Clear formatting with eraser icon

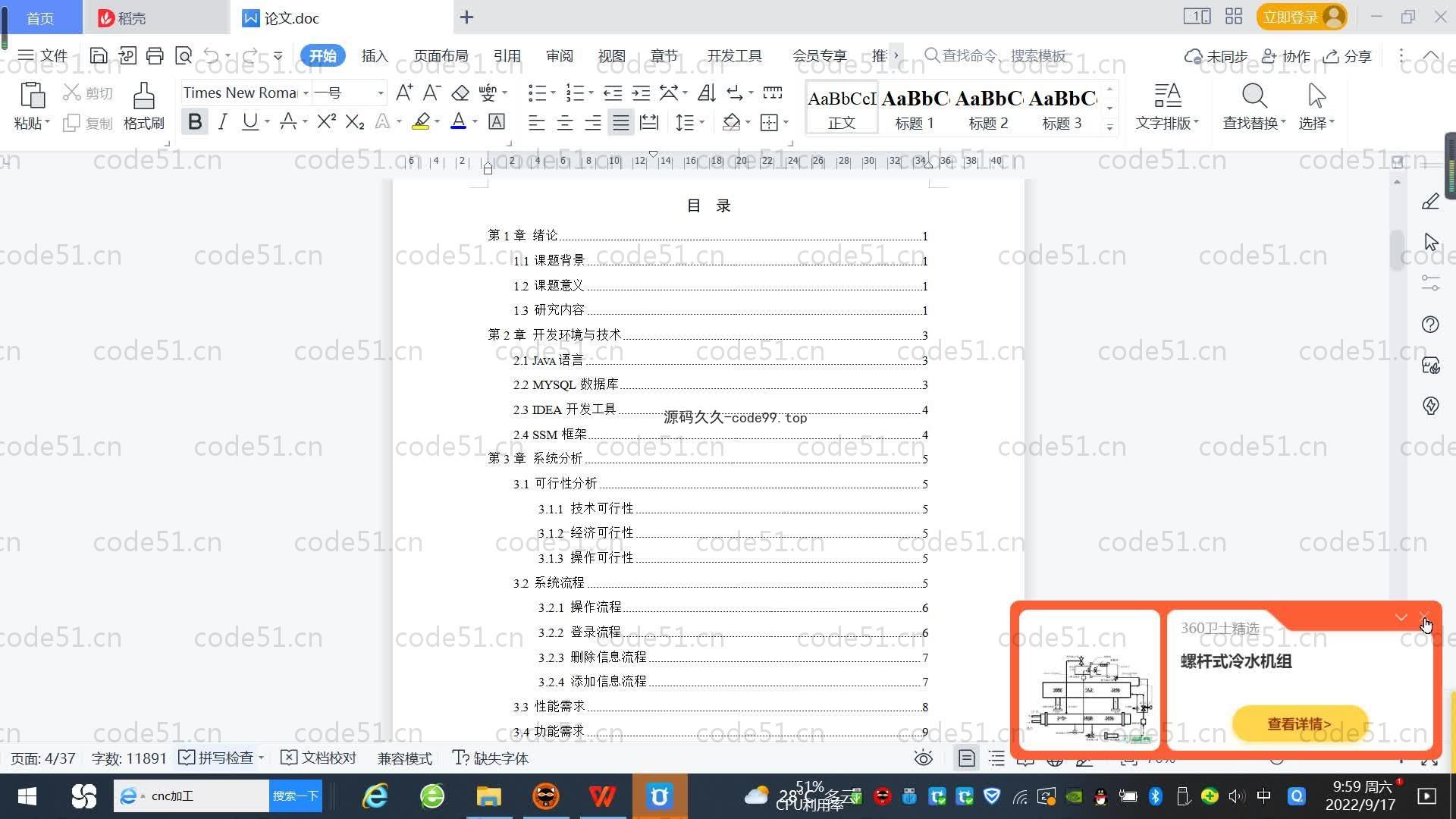[460, 93]
